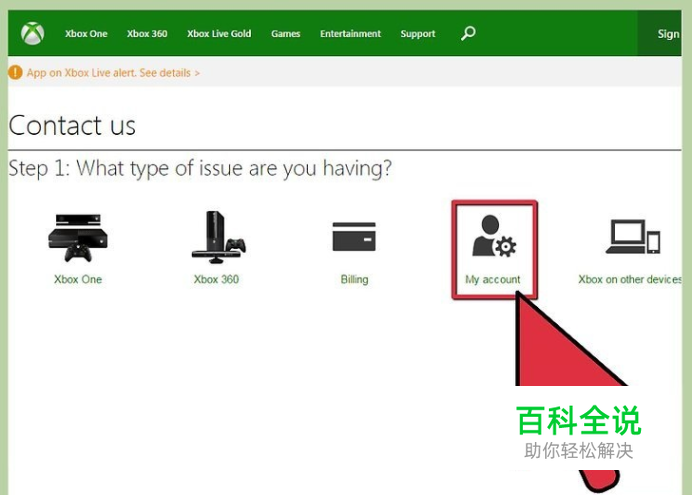Click the Xbox on other devices label
The height and width of the screenshot is (495, 692).
point(630,279)
